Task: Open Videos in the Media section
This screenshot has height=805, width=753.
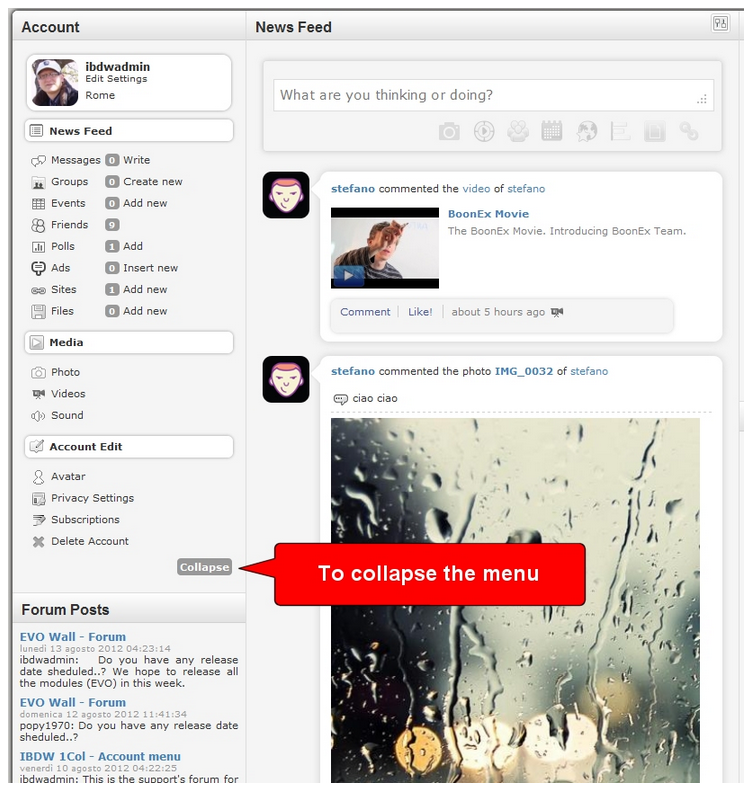Action: pos(68,394)
